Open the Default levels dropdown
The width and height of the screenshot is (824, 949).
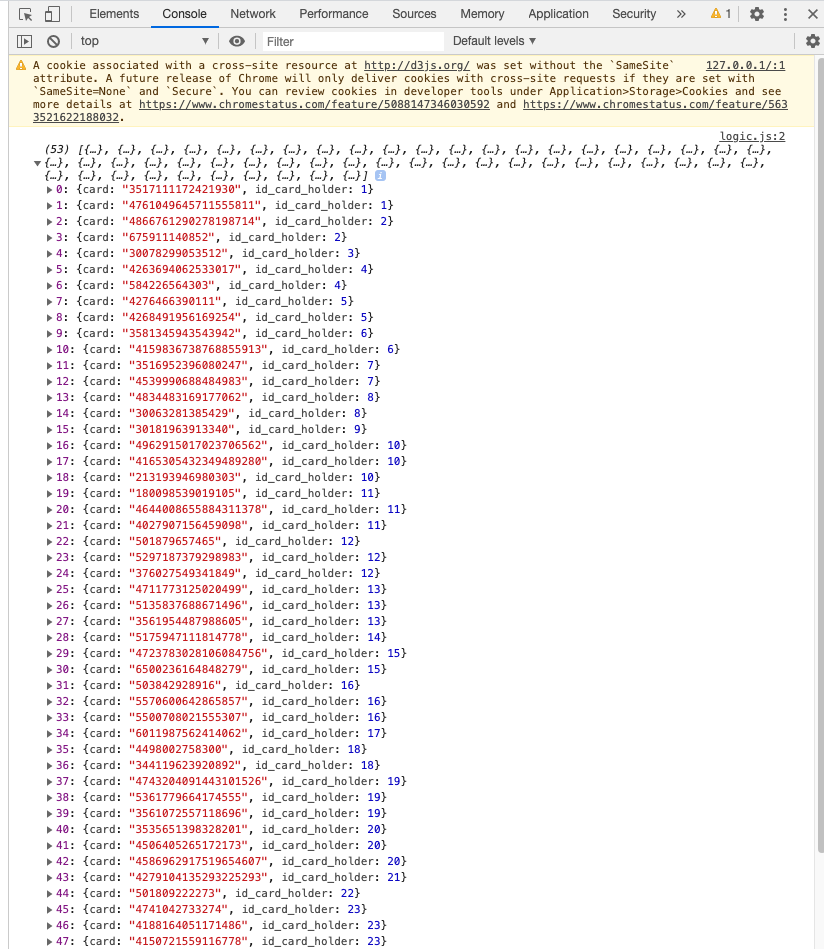click(x=494, y=41)
